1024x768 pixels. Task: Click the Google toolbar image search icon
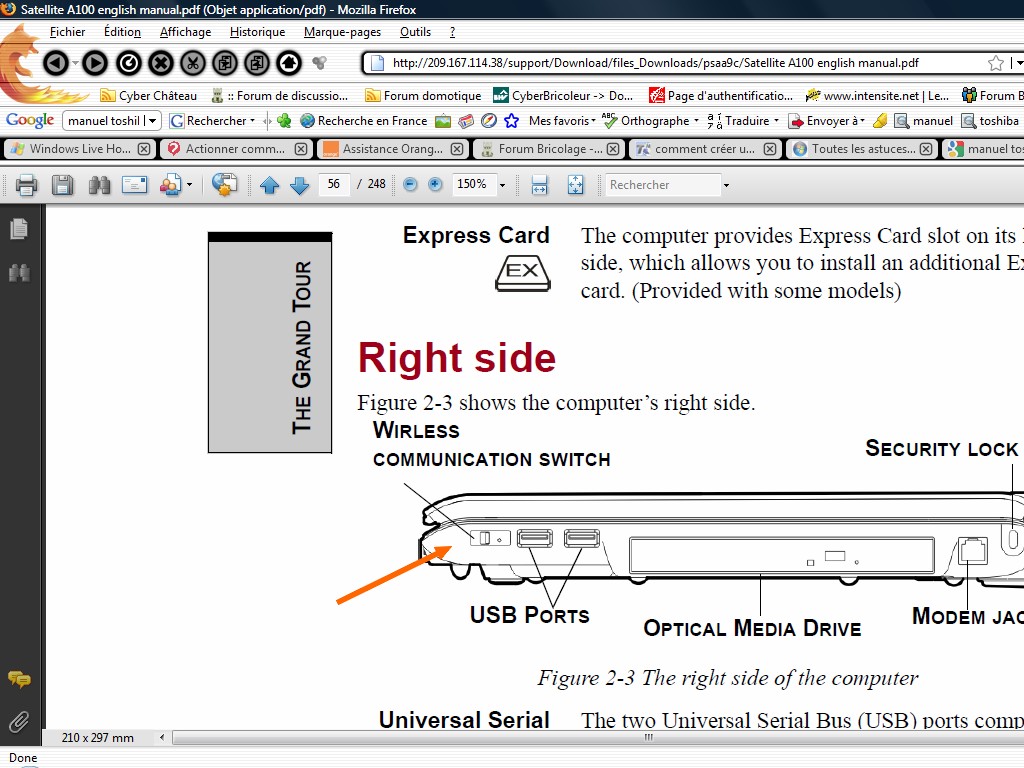[x=443, y=121]
